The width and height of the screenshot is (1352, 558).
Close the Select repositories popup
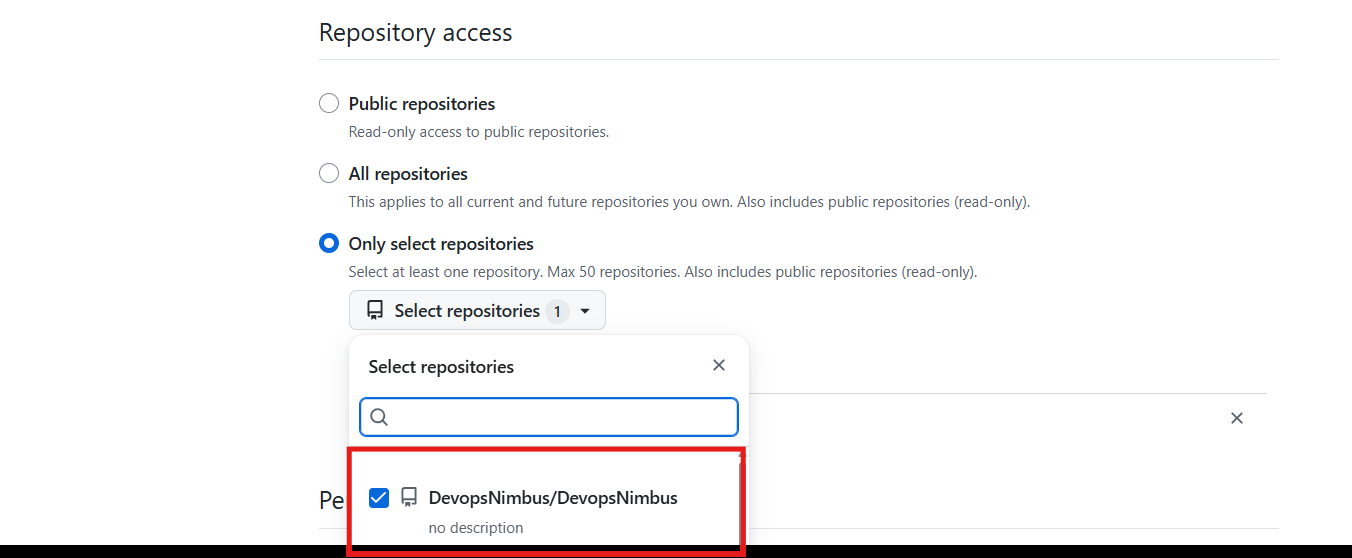tap(719, 365)
